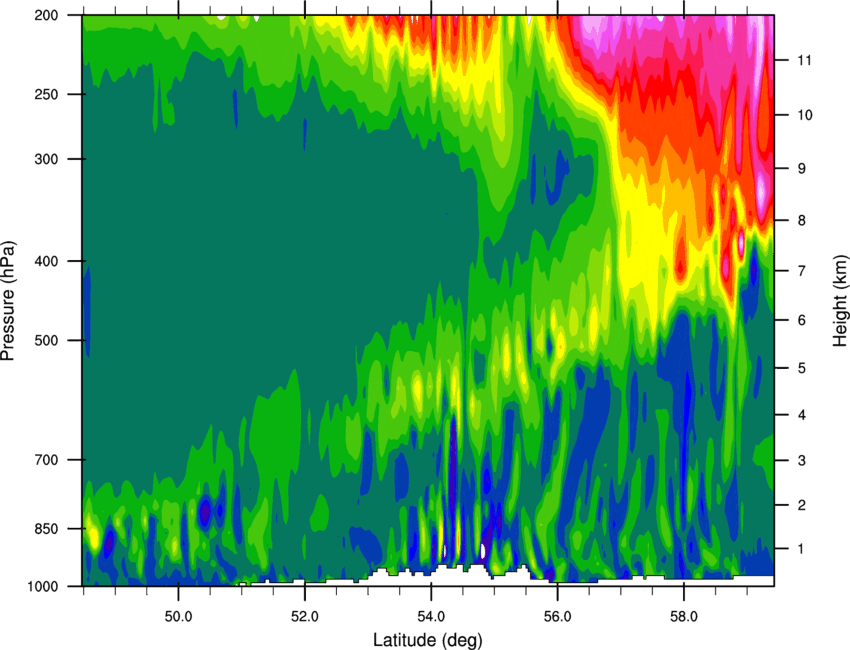Click the 11 km height label
The image size is (850, 650).
pyautogui.click(x=805, y=60)
